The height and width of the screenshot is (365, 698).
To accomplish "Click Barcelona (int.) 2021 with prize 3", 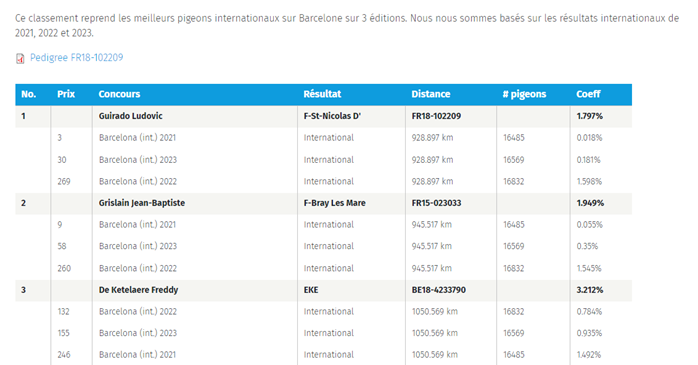I will 137,138.
